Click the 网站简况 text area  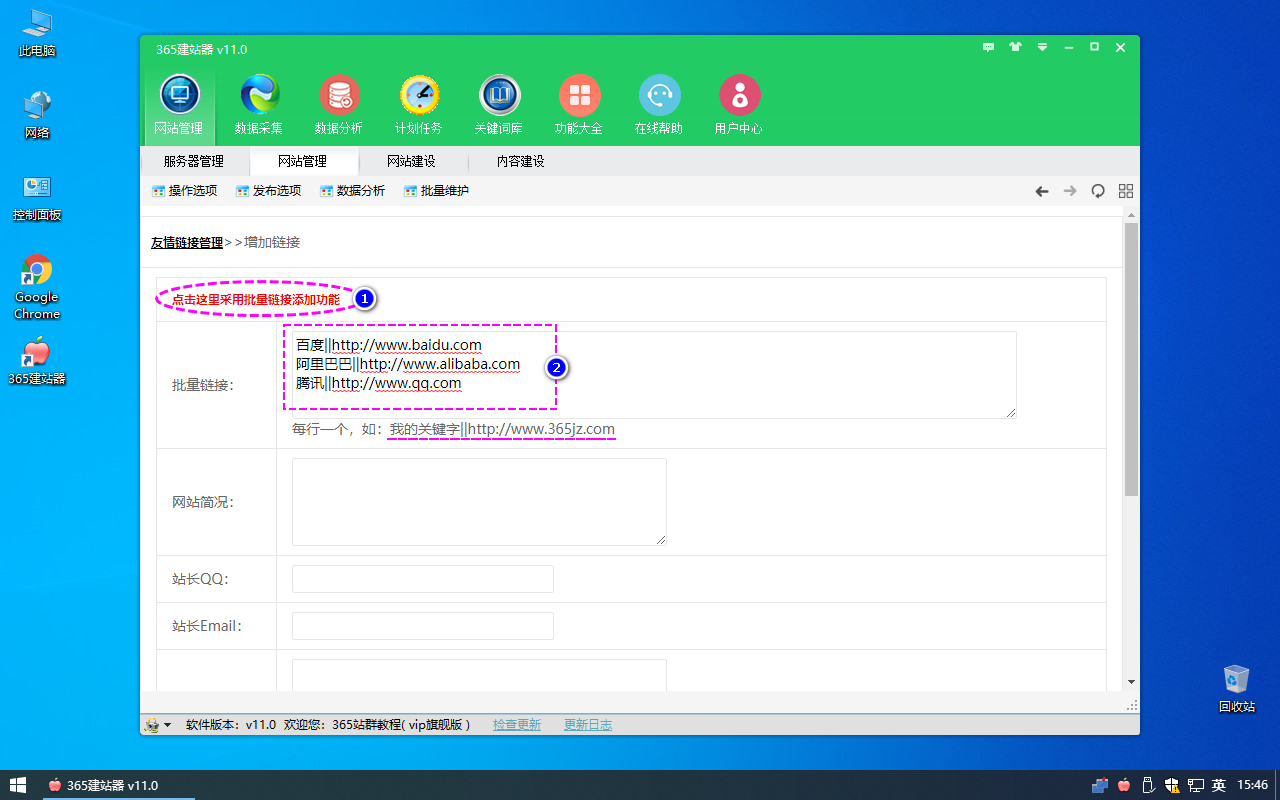click(x=479, y=502)
